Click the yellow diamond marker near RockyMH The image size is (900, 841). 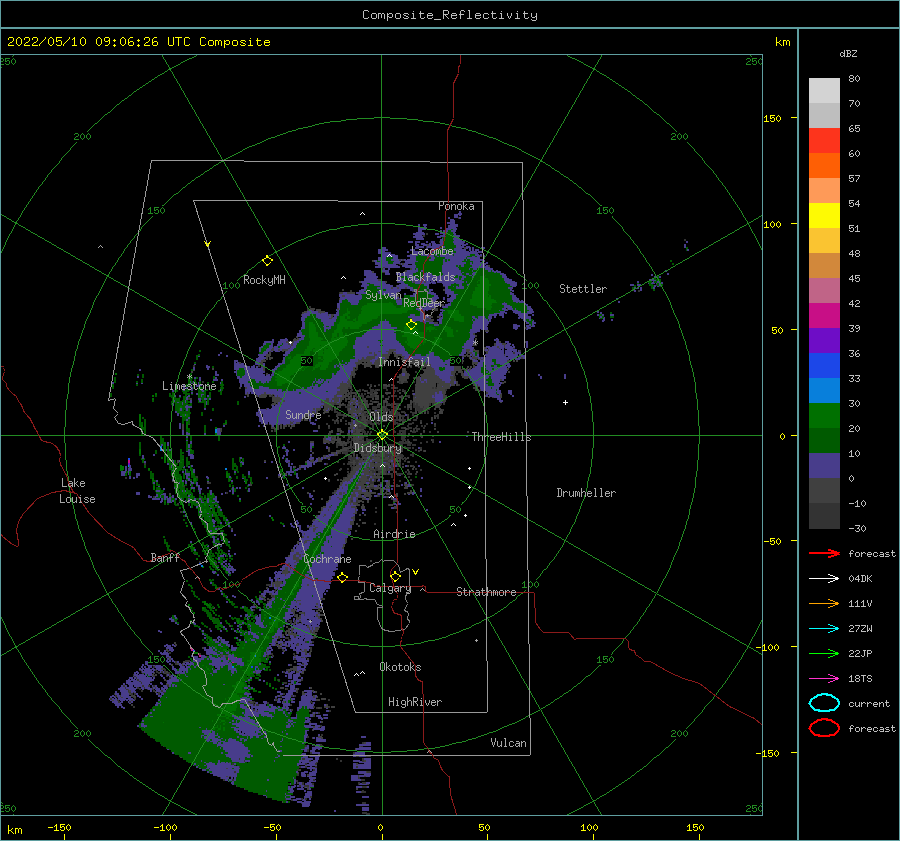(267, 261)
